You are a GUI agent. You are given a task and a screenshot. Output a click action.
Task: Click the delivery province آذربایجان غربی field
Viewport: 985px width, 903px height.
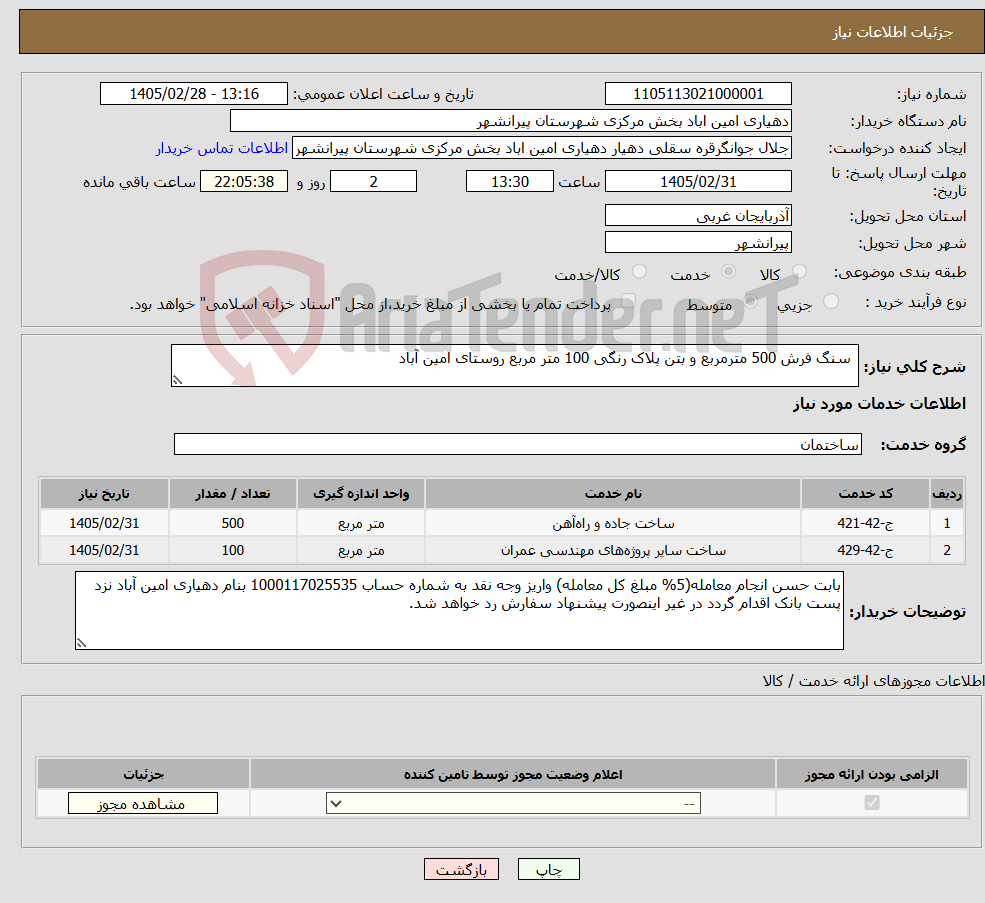pos(698,216)
